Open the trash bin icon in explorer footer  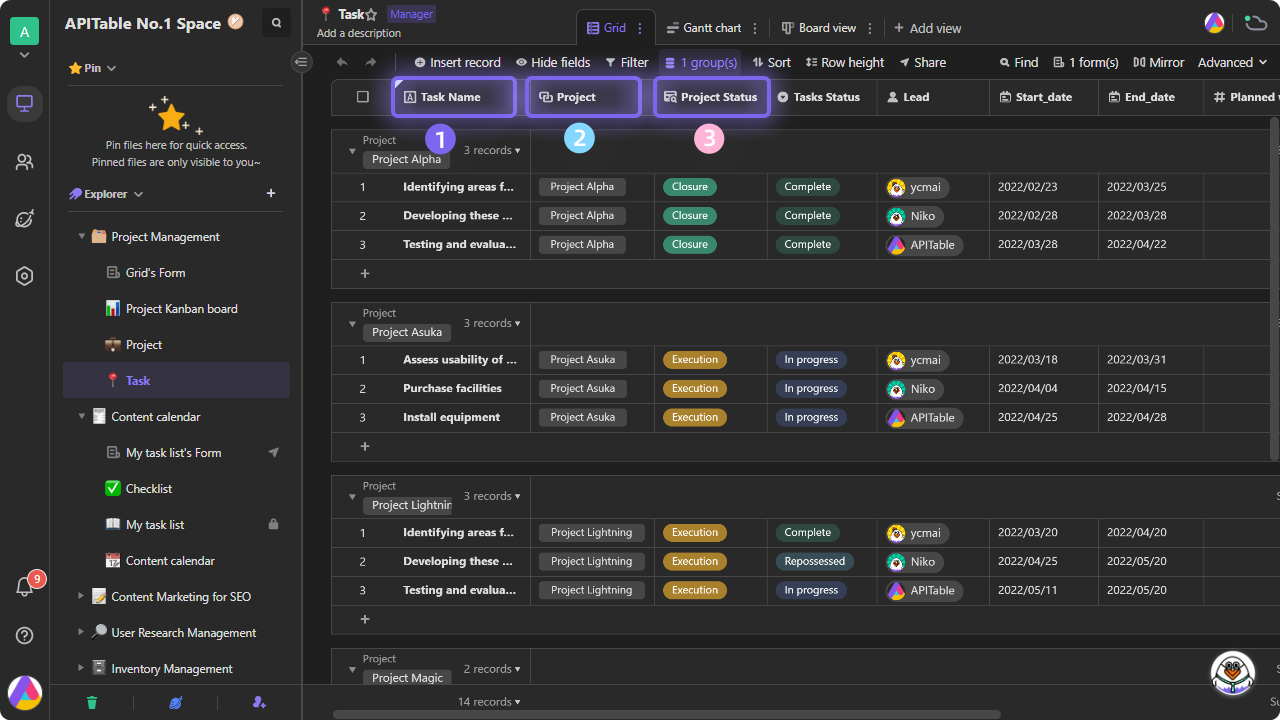(92, 703)
